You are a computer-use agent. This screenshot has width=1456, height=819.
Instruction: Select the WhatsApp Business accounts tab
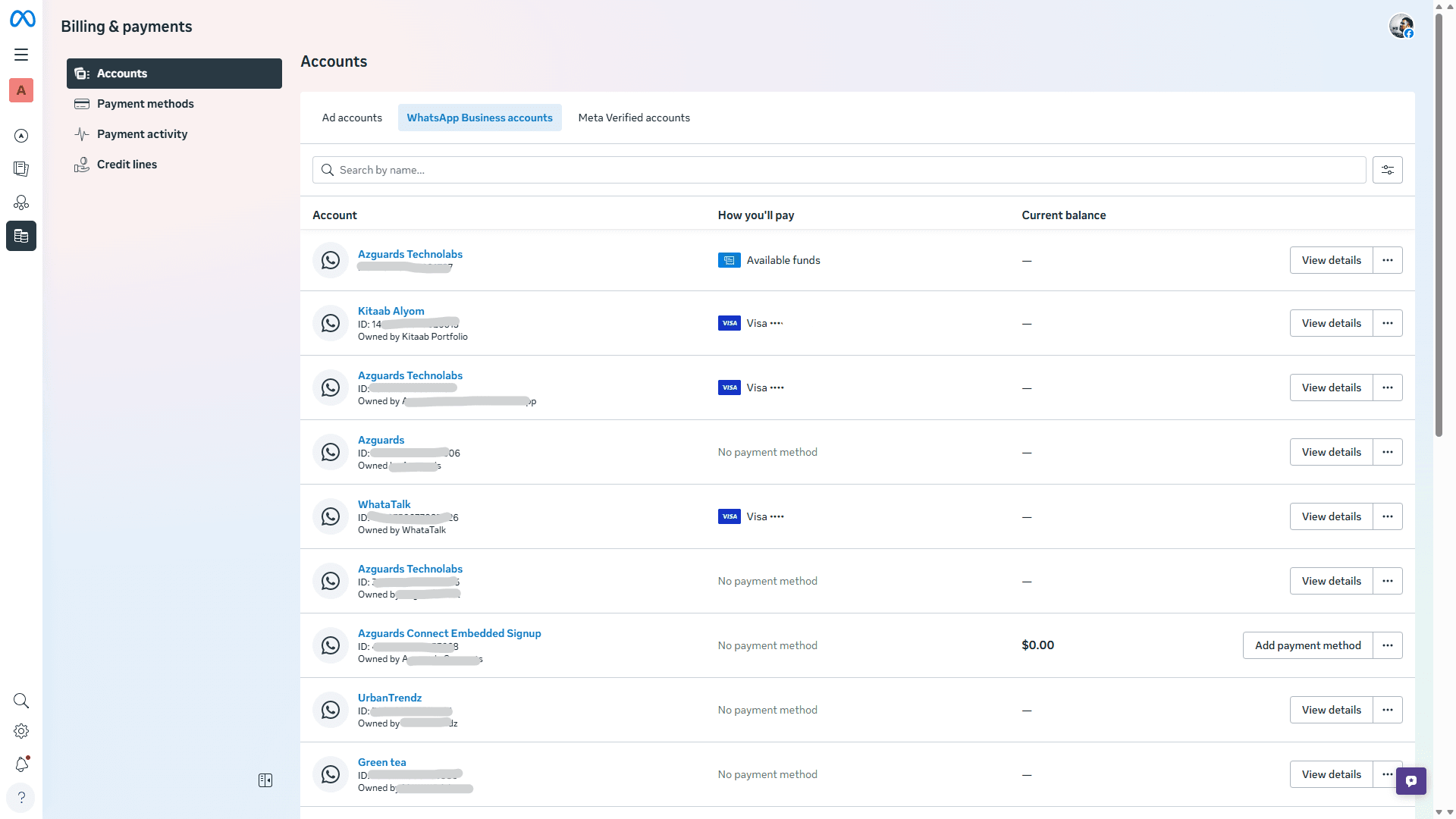coord(479,118)
